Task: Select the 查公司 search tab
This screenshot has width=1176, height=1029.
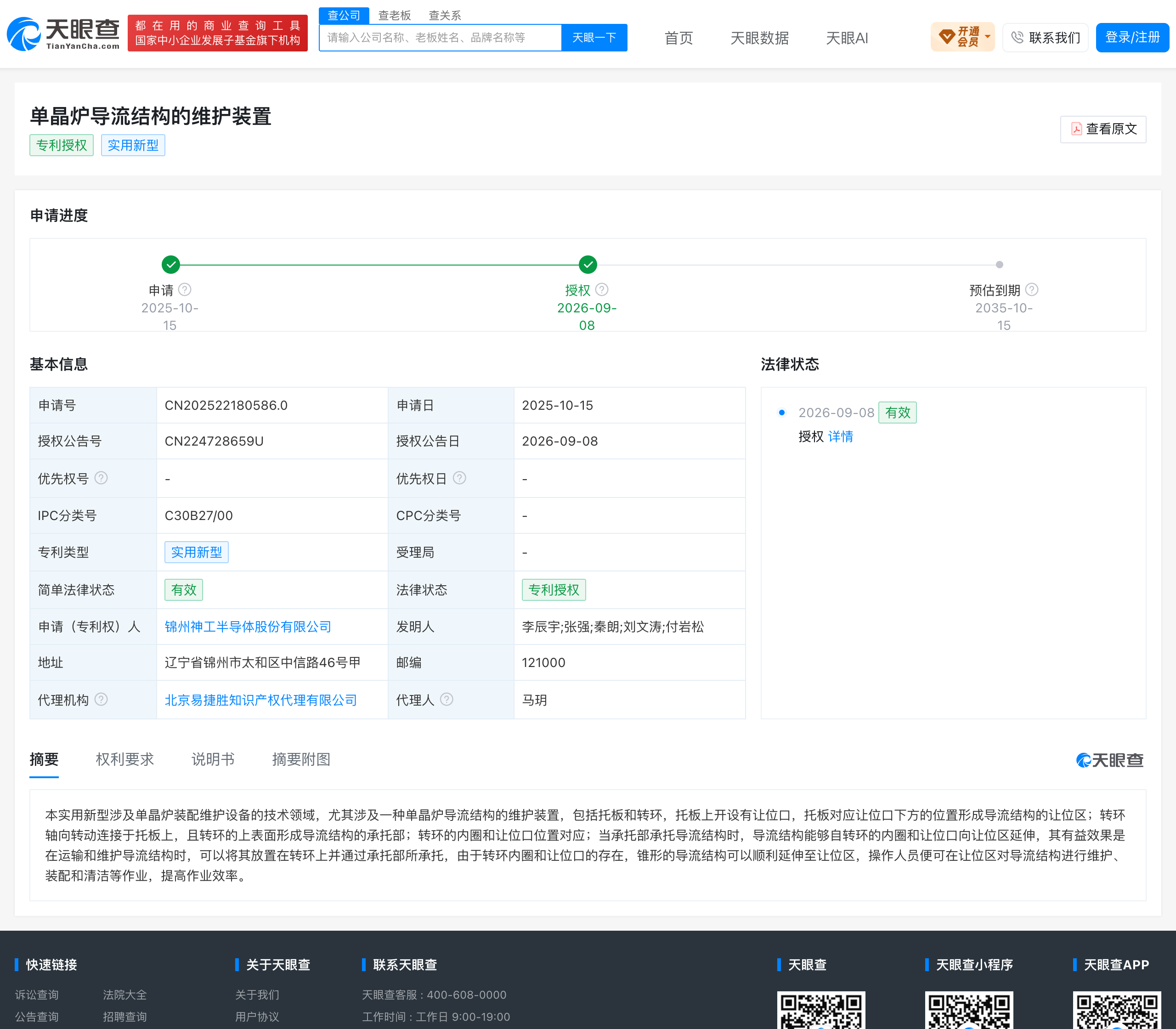Action: pos(344,16)
